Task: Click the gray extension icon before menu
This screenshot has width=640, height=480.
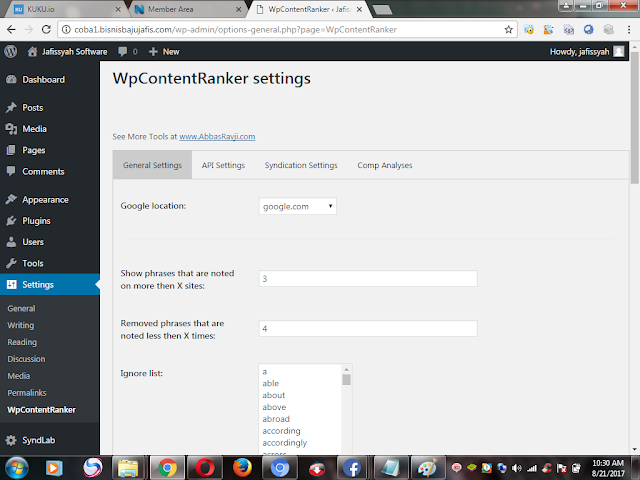Action: click(x=609, y=29)
